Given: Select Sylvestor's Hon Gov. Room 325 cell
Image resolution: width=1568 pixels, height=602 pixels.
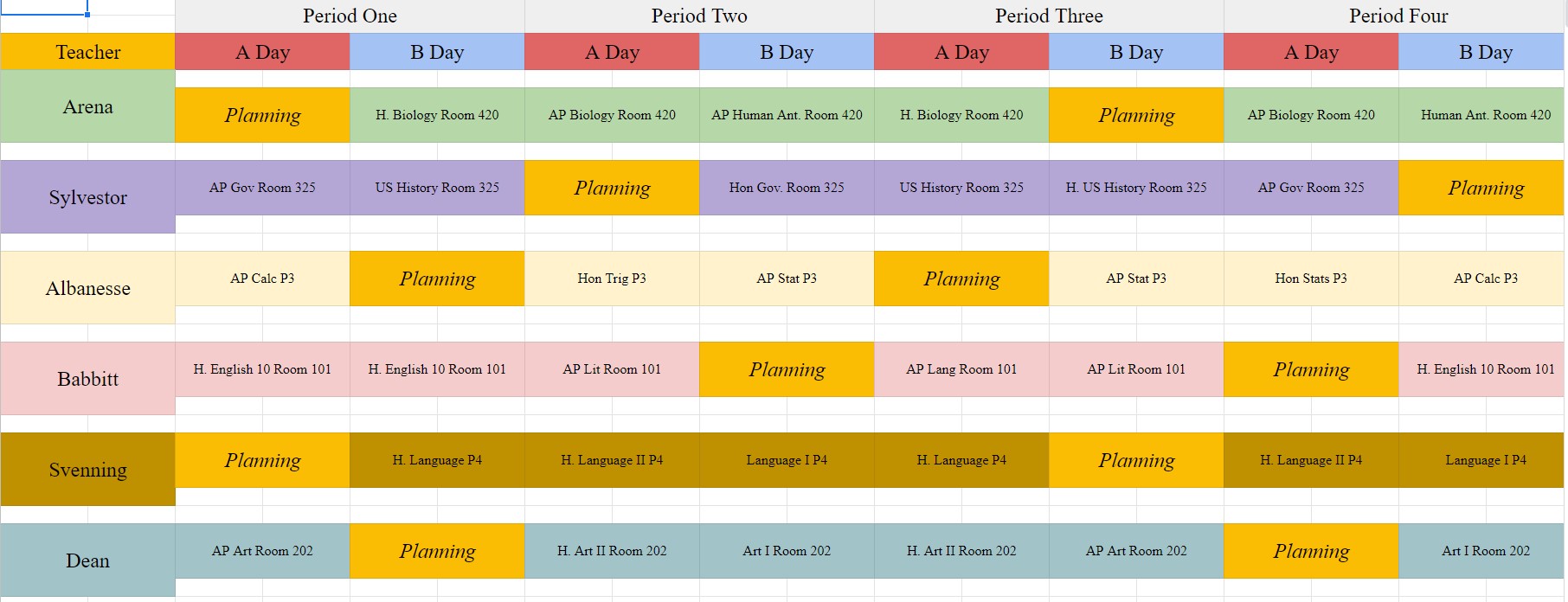Looking at the screenshot, I should (787, 188).
